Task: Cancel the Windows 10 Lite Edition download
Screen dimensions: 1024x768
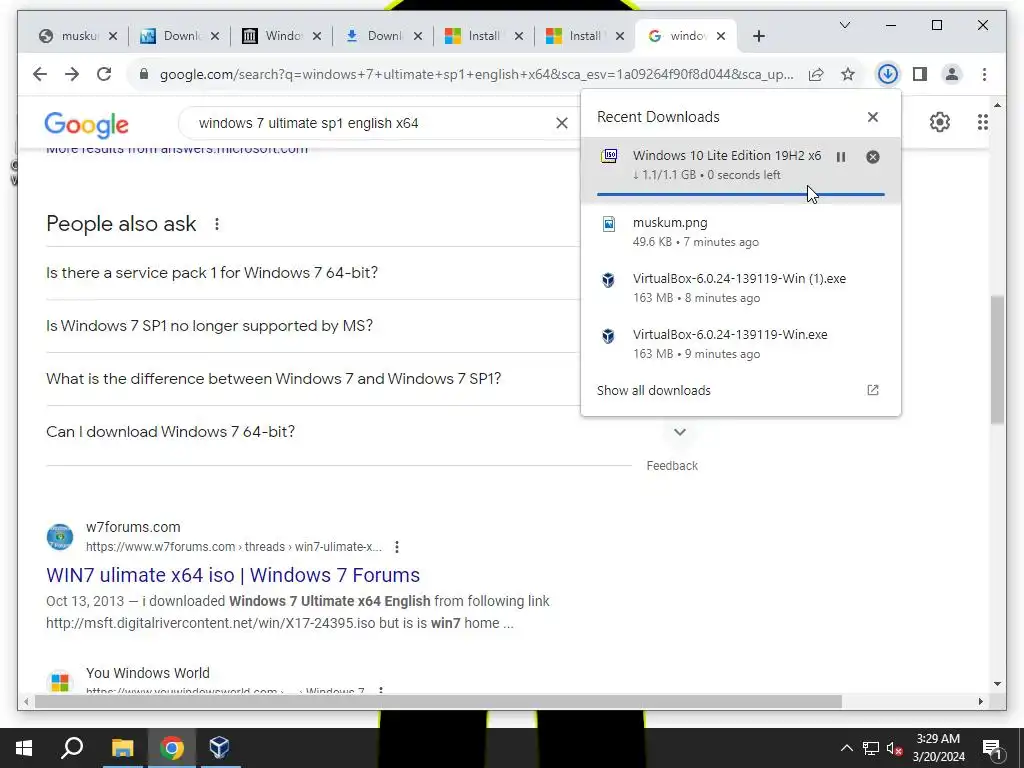Action: coord(872,157)
